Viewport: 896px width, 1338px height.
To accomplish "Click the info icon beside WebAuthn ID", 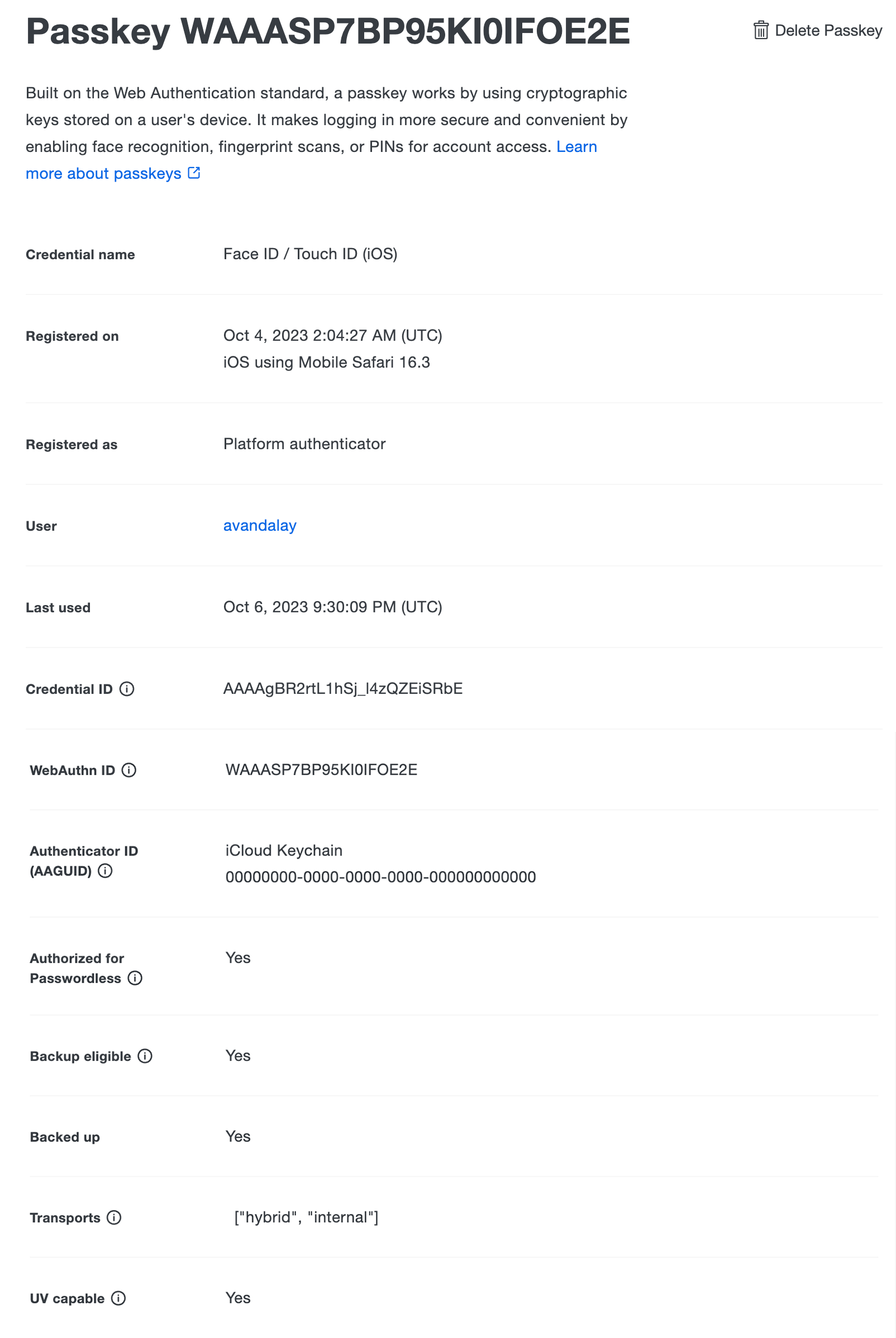I will 129,770.
